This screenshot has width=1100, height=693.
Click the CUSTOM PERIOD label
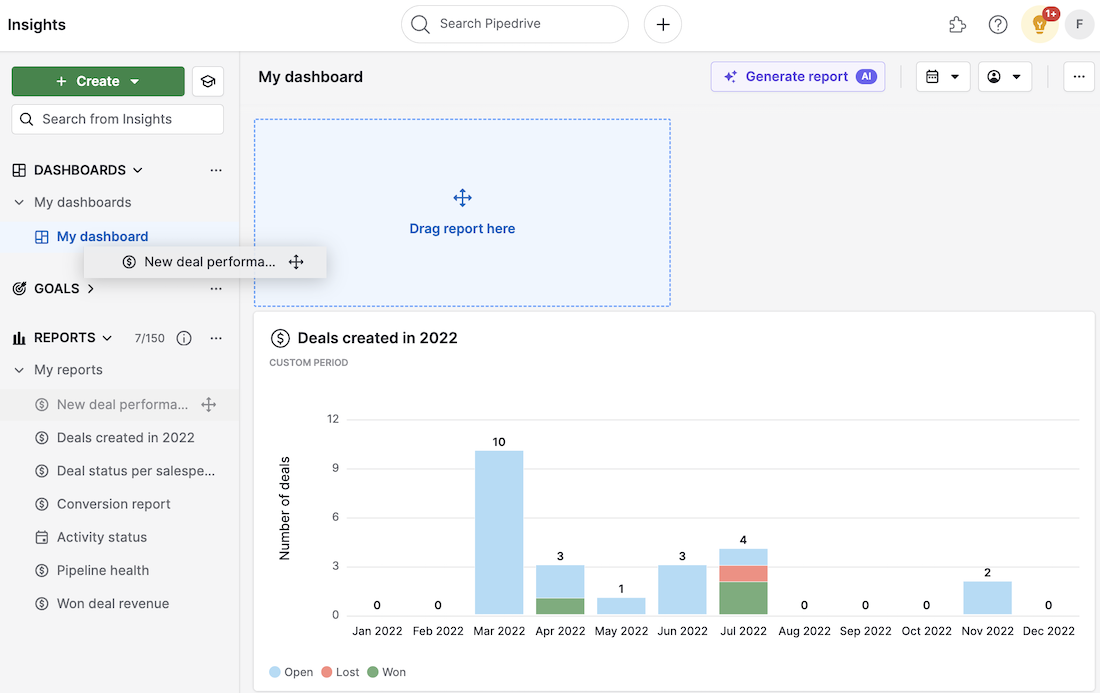coord(309,363)
